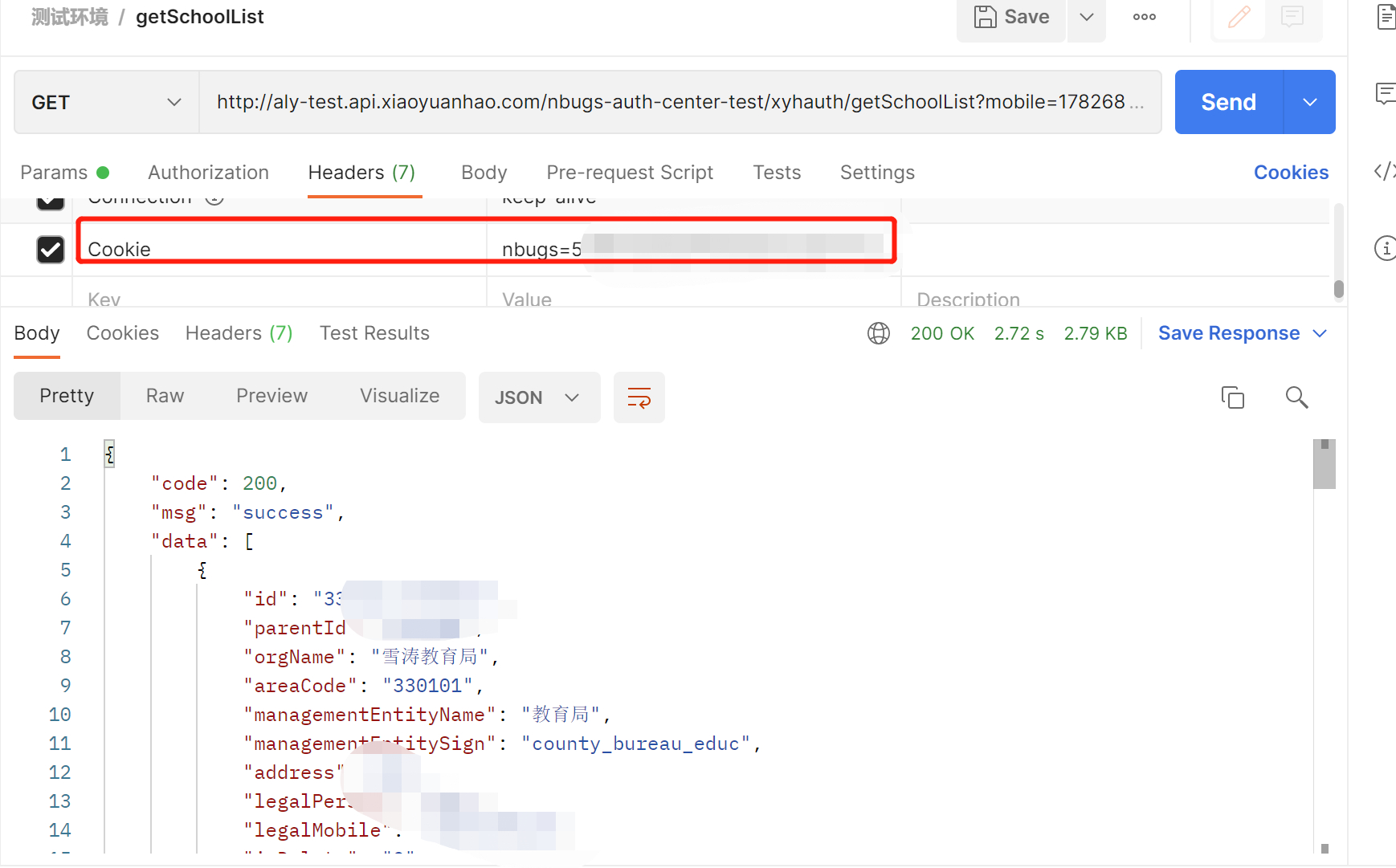Change response format from the JSON dropdown

[x=539, y=397]
